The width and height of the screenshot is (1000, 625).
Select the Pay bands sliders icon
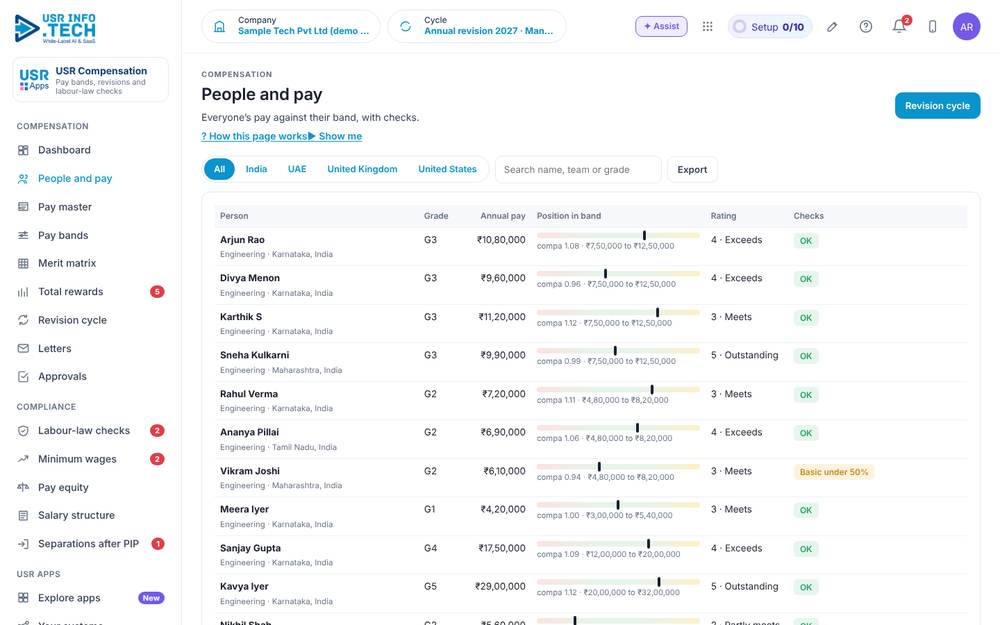23,235
